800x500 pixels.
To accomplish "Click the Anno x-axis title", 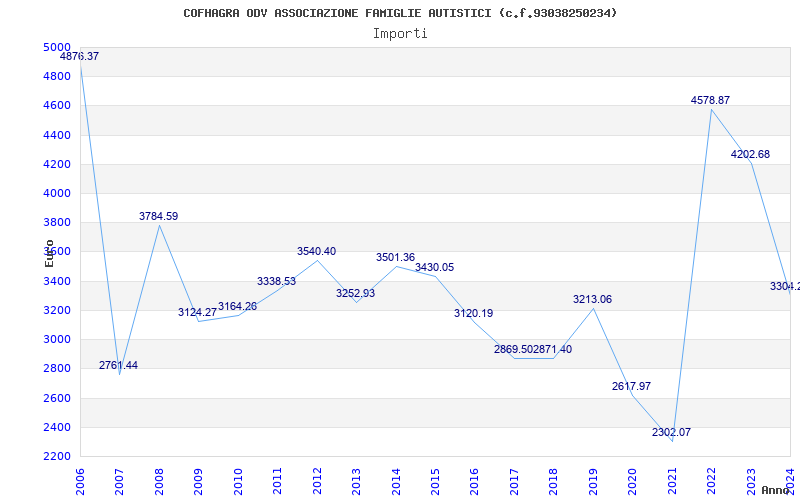I will (x=775, y=490).
